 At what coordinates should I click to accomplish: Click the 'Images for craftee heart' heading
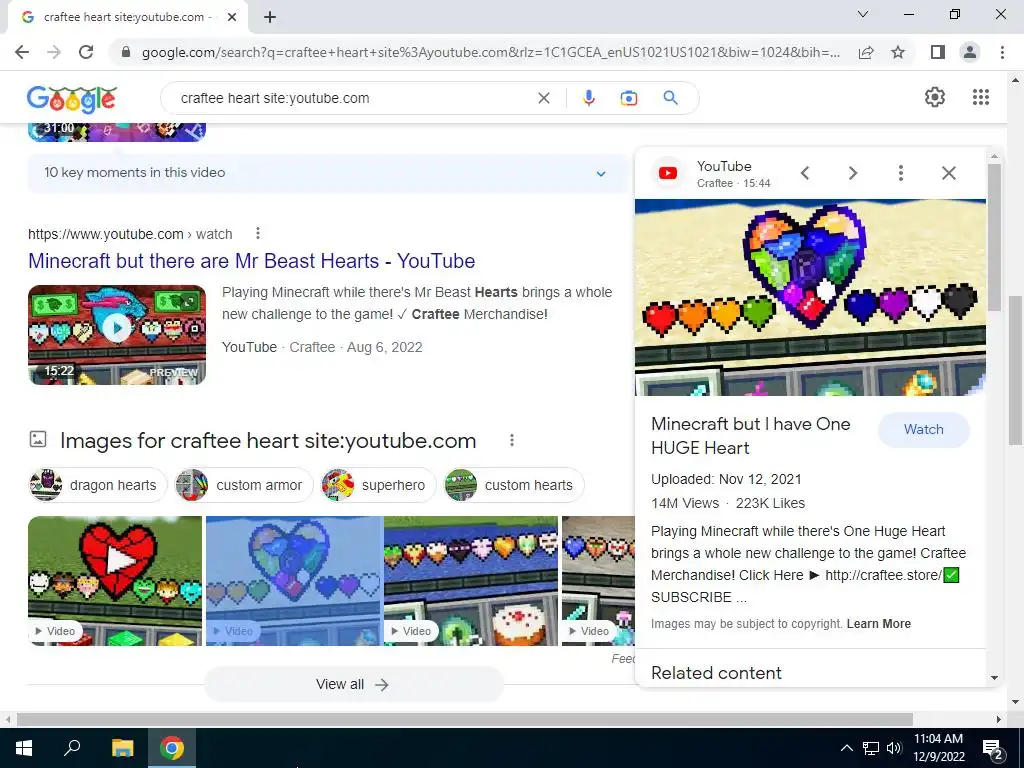pyautogui.click(x=268, y=441)
